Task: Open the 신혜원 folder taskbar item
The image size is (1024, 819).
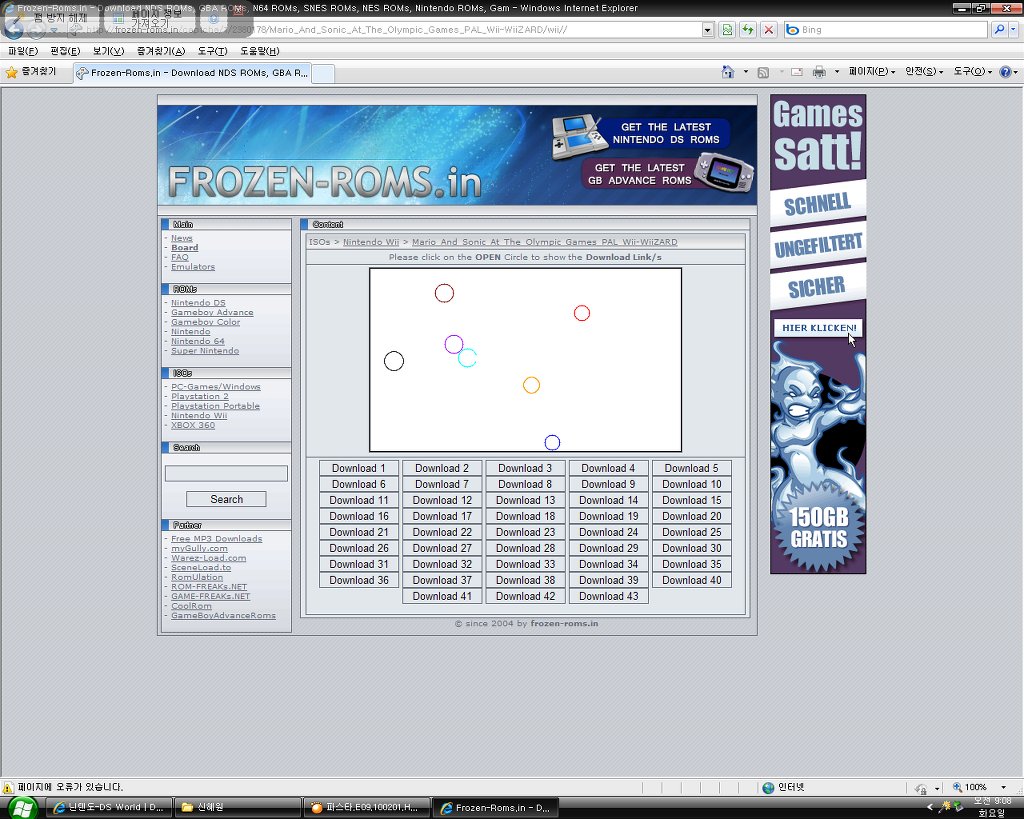Action: click(238, 808)
